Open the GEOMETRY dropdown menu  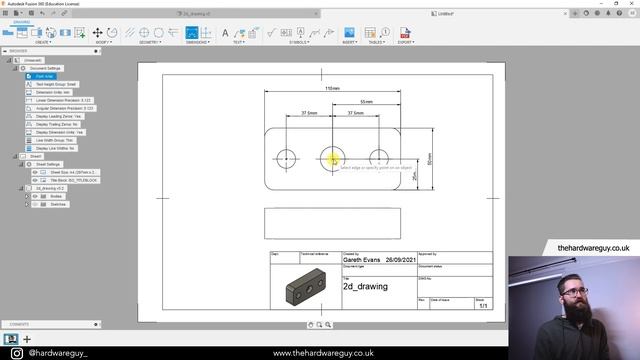(150, 42)
